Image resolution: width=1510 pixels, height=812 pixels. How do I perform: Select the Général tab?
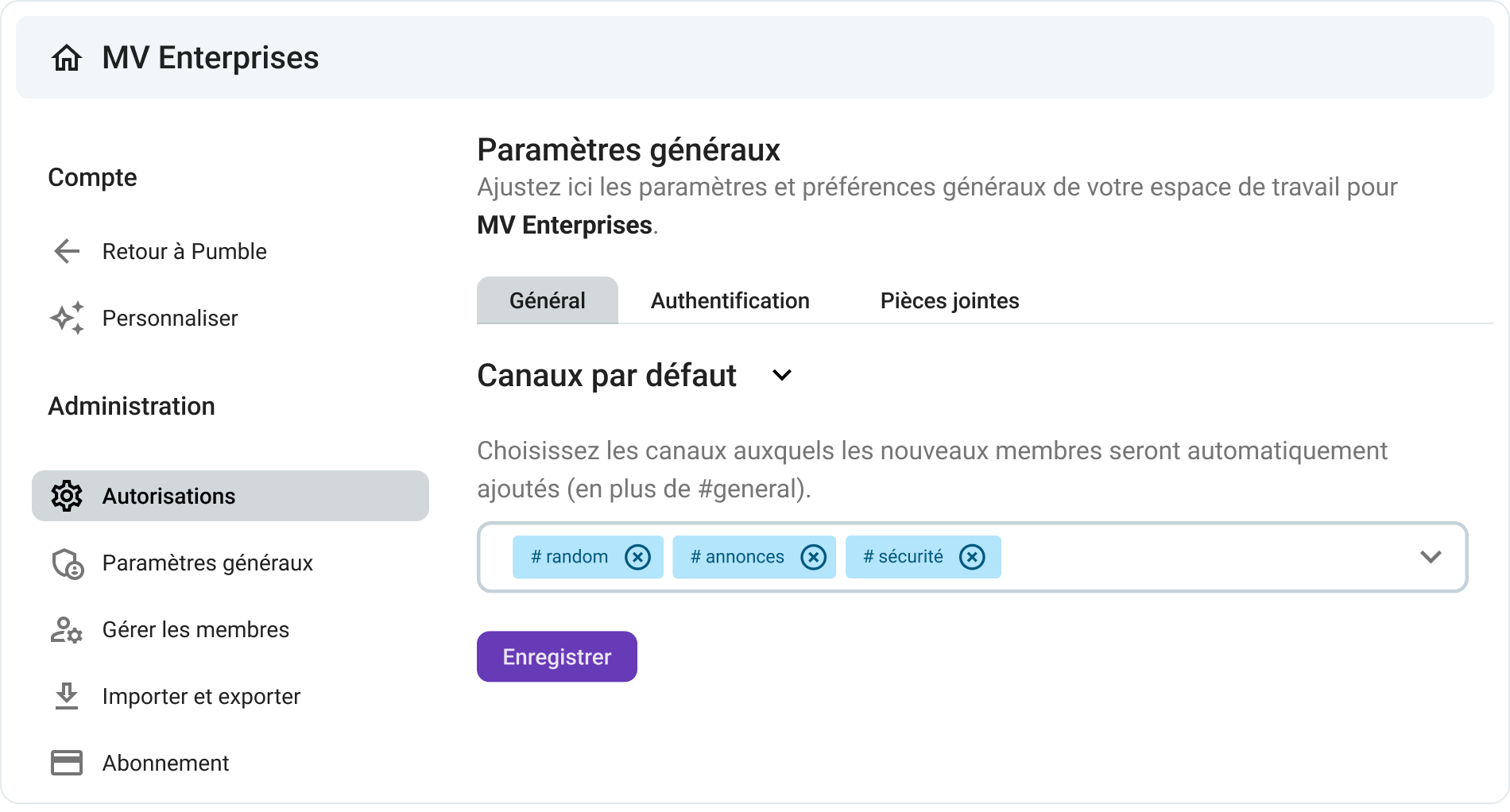(x=546, y=300)
